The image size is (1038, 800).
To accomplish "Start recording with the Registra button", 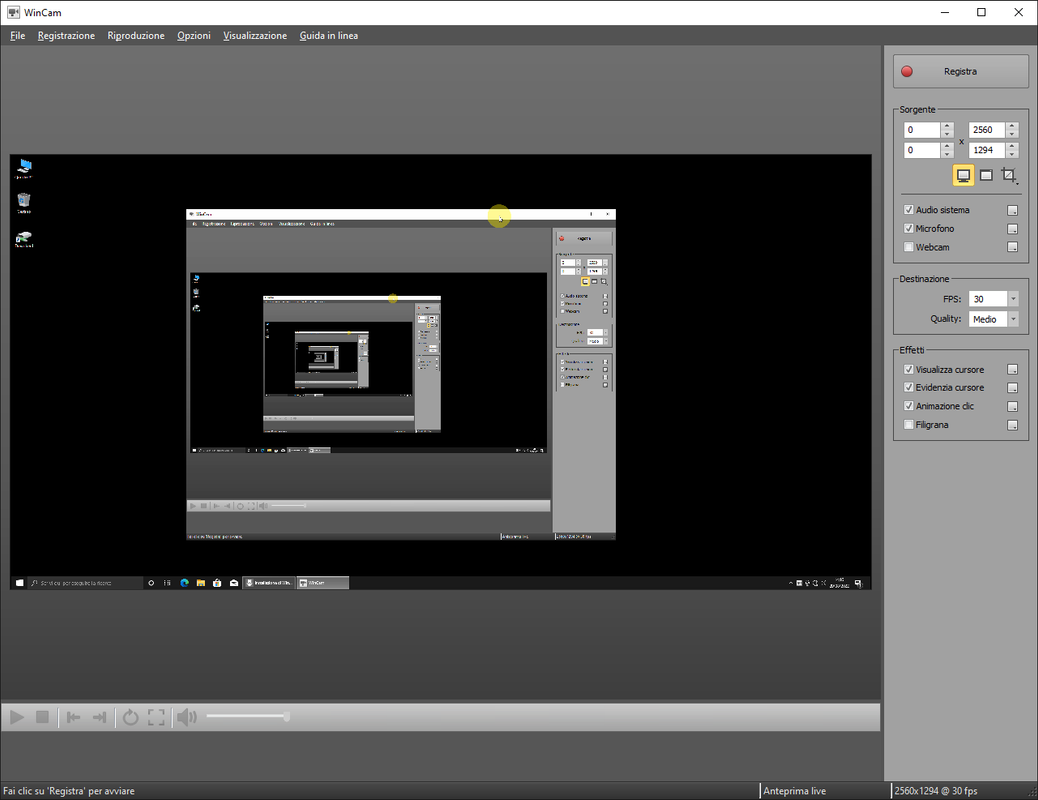I will [961, 72].
